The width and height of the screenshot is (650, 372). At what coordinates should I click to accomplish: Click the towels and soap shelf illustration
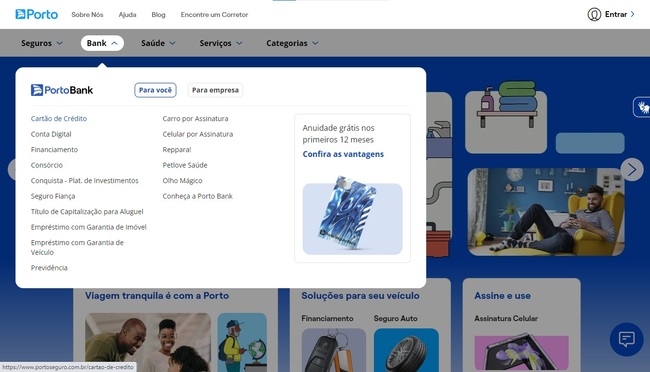506,117
